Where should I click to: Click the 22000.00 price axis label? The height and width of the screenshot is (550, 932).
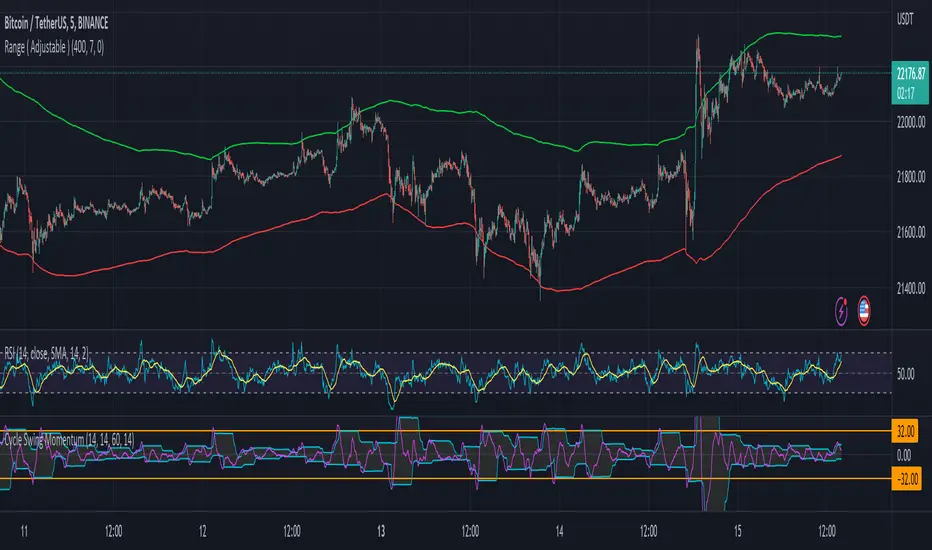[x=911, y=122]
